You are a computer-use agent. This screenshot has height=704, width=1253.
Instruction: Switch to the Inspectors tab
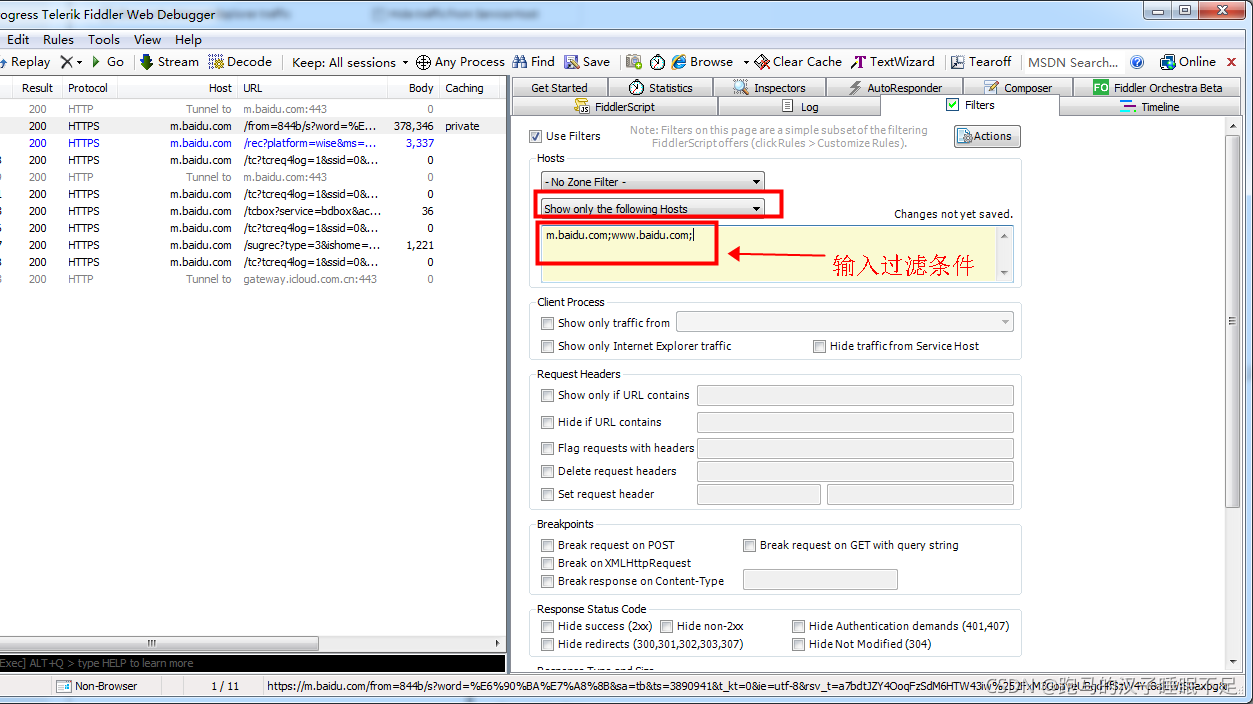769,88
